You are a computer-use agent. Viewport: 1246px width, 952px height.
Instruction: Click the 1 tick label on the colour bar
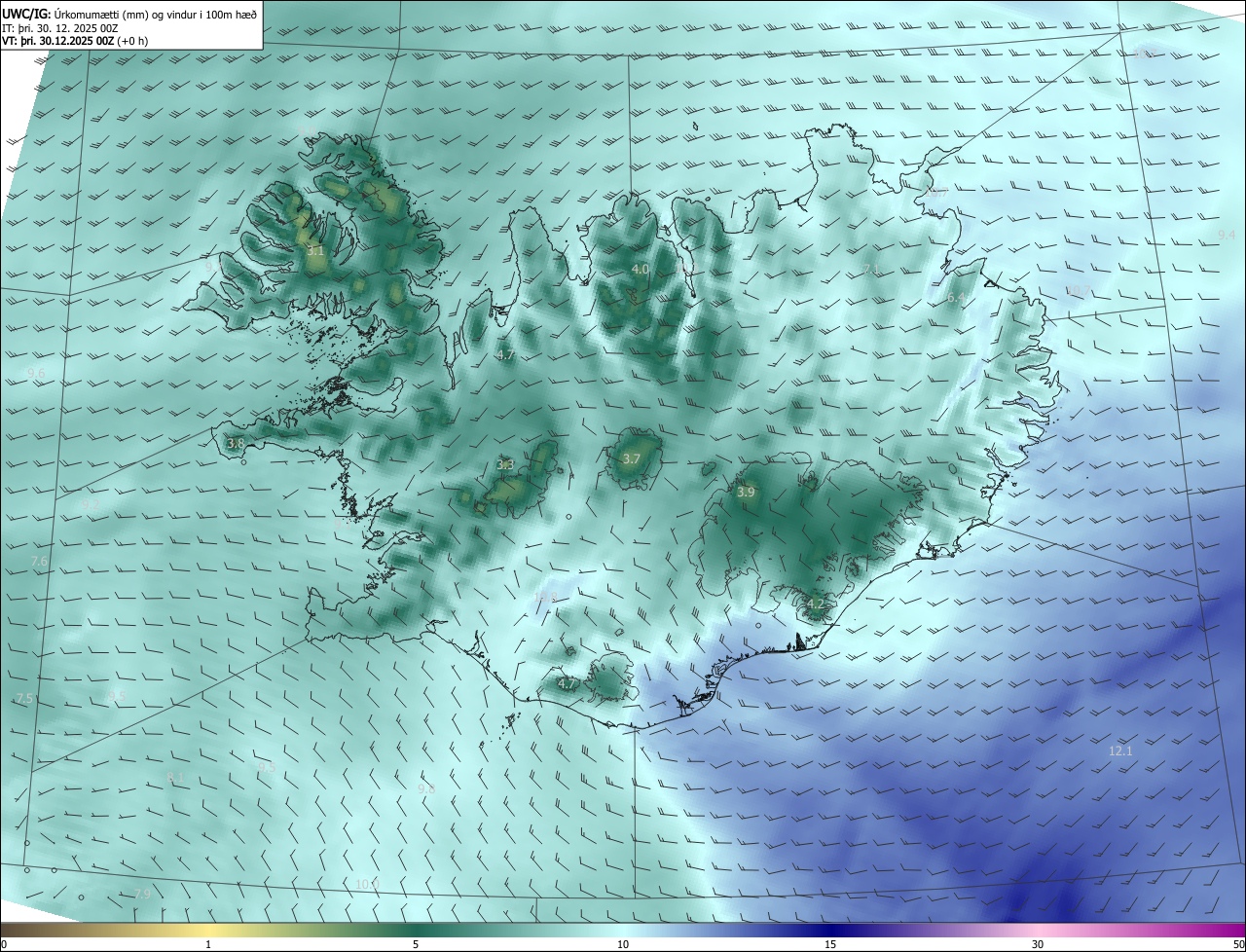208,944
